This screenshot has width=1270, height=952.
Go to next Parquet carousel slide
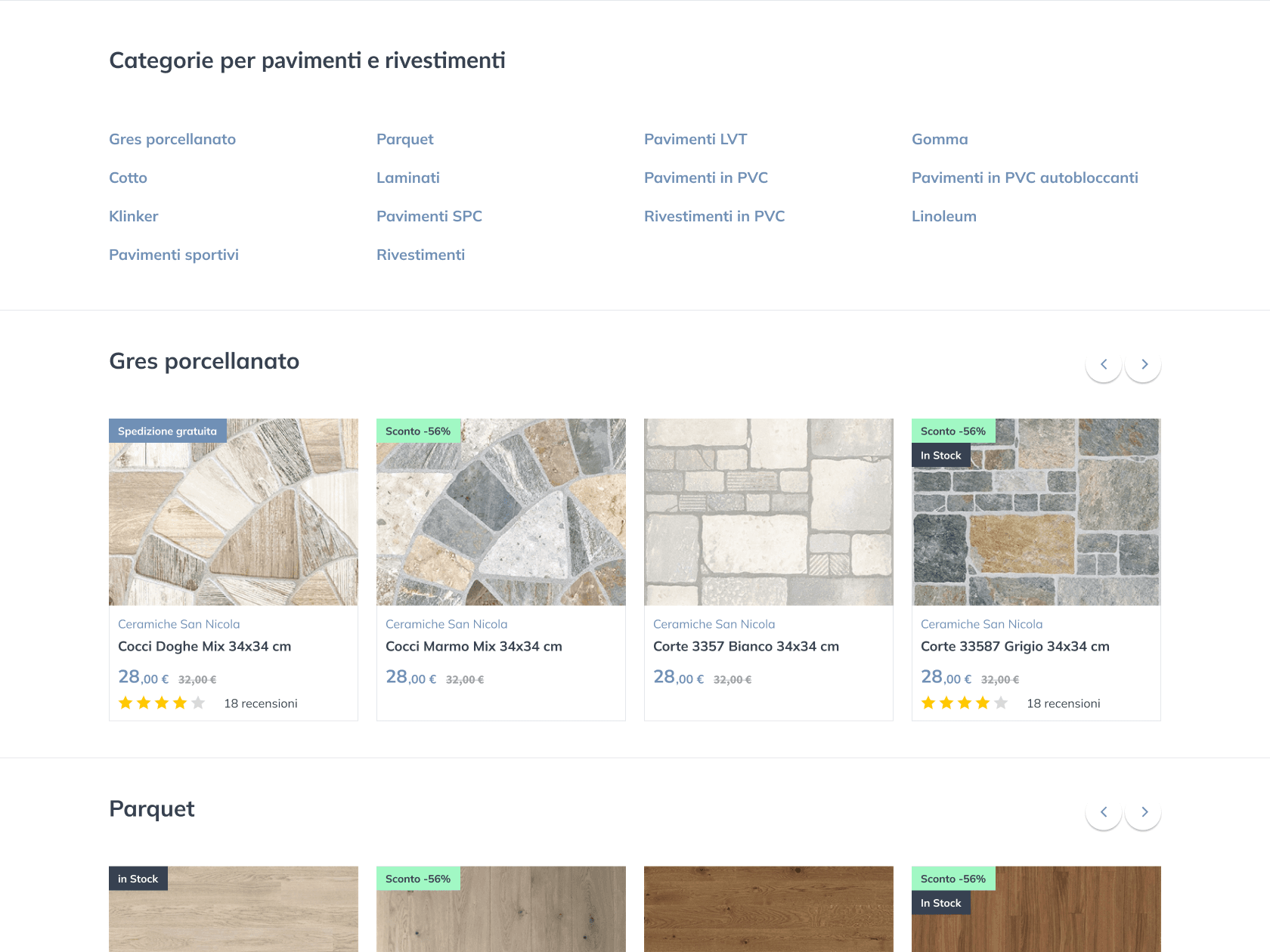click(1143, 811)
